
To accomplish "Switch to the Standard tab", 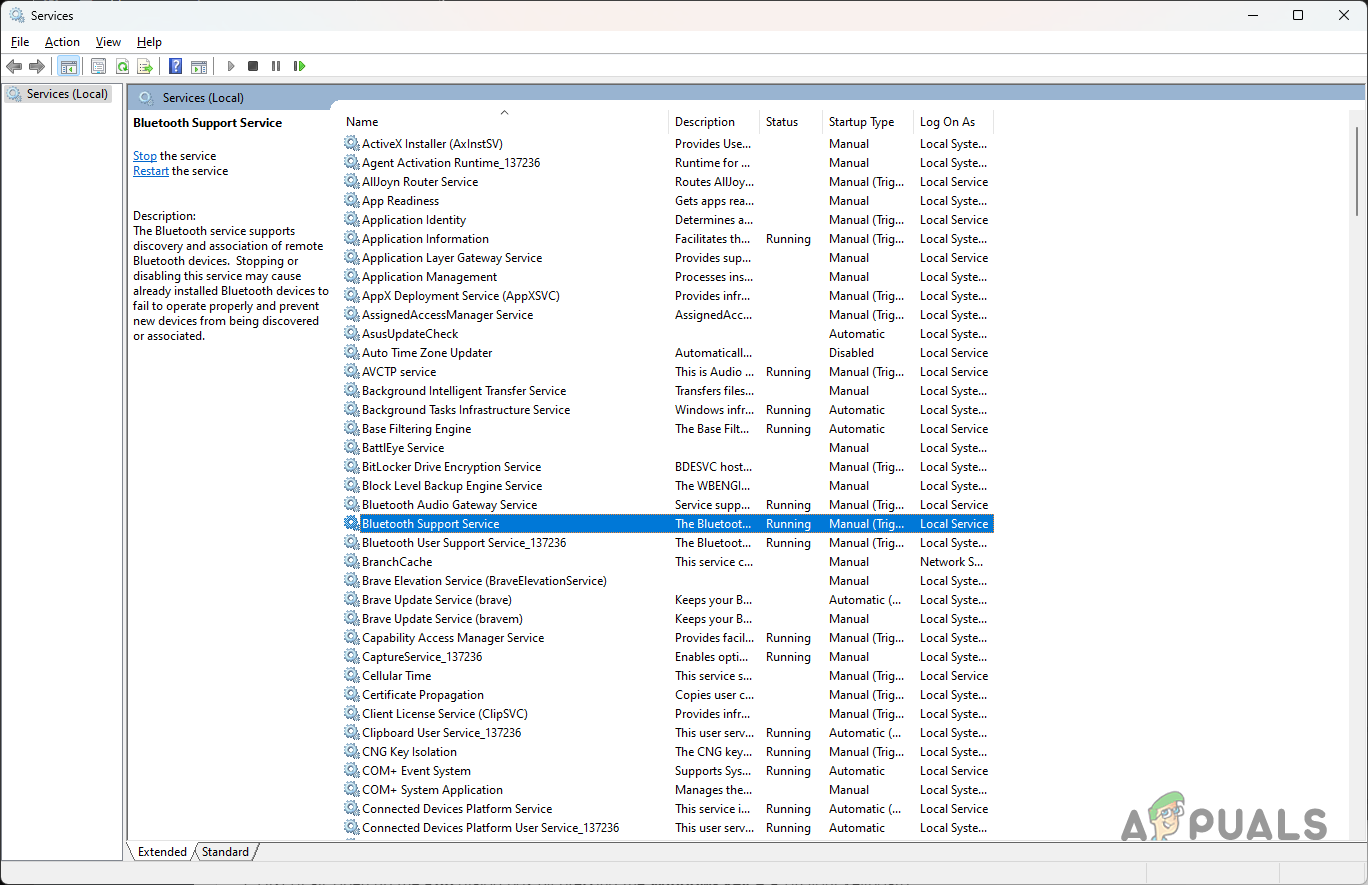I will click(225, 852).
